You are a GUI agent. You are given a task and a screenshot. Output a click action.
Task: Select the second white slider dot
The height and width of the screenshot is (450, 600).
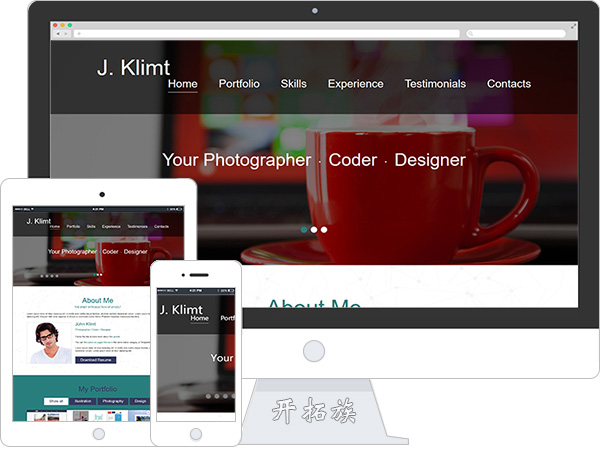pyautogui.click(x=314, y=230)
